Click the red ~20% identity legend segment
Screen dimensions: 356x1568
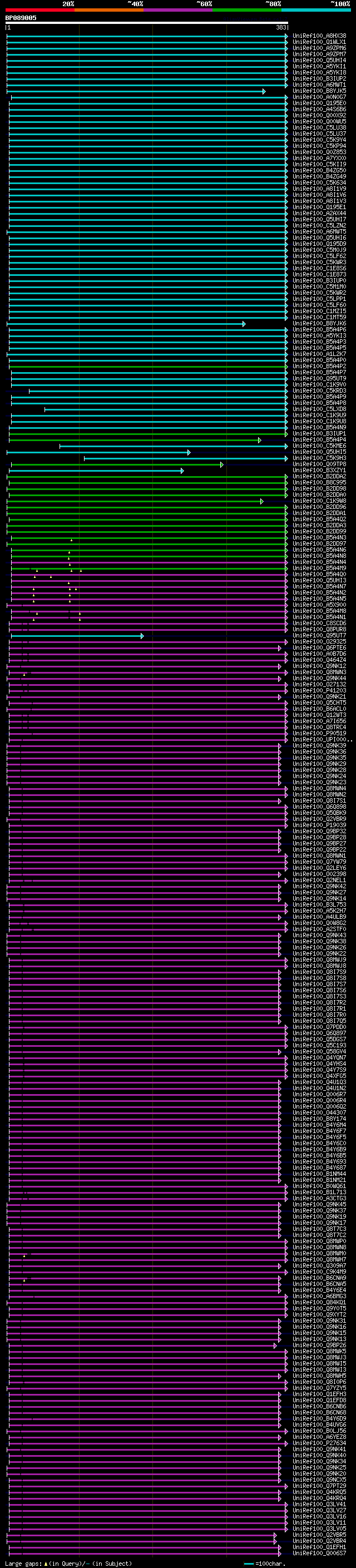[39, 11]
